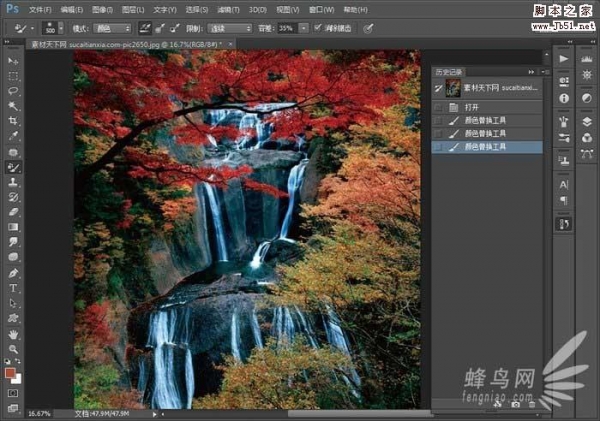
Task: Click the history snapshot thumbnail
Action: (453, 89)
